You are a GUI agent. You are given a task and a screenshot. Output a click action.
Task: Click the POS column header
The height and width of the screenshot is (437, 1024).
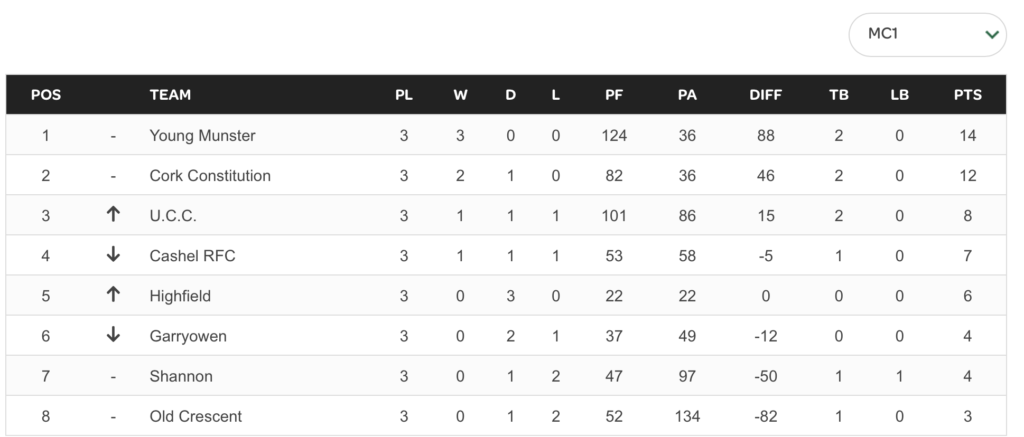[x=46, y=95]
